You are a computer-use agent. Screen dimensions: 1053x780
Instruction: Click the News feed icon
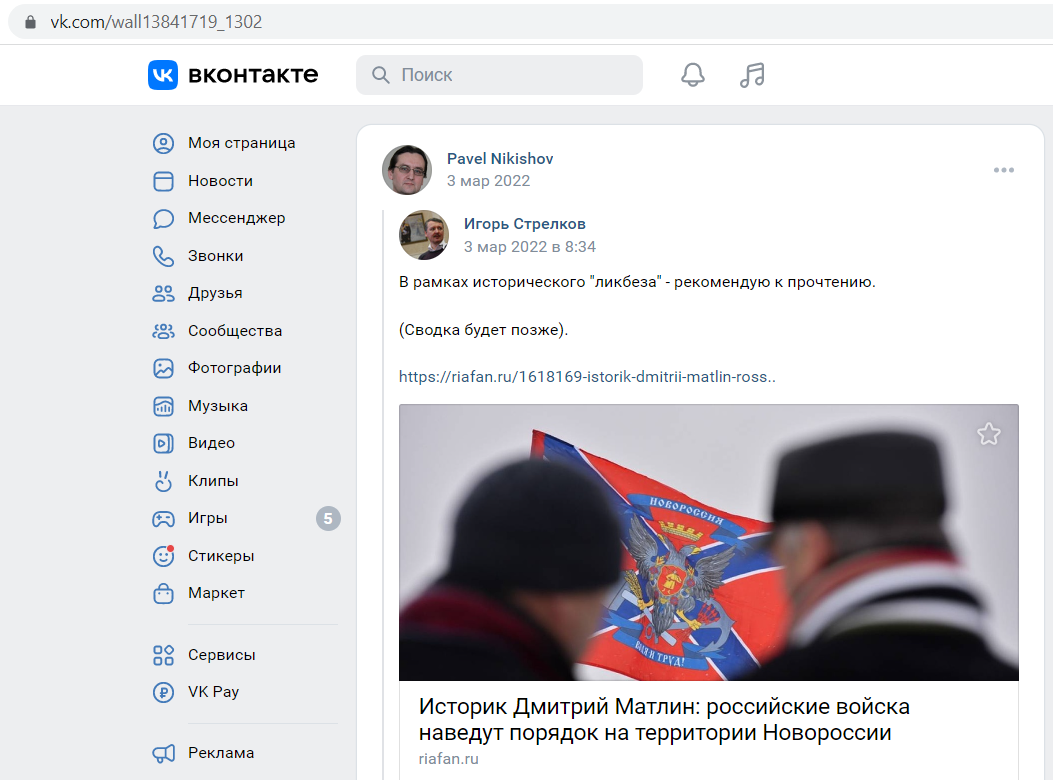[x=163, y=181]
